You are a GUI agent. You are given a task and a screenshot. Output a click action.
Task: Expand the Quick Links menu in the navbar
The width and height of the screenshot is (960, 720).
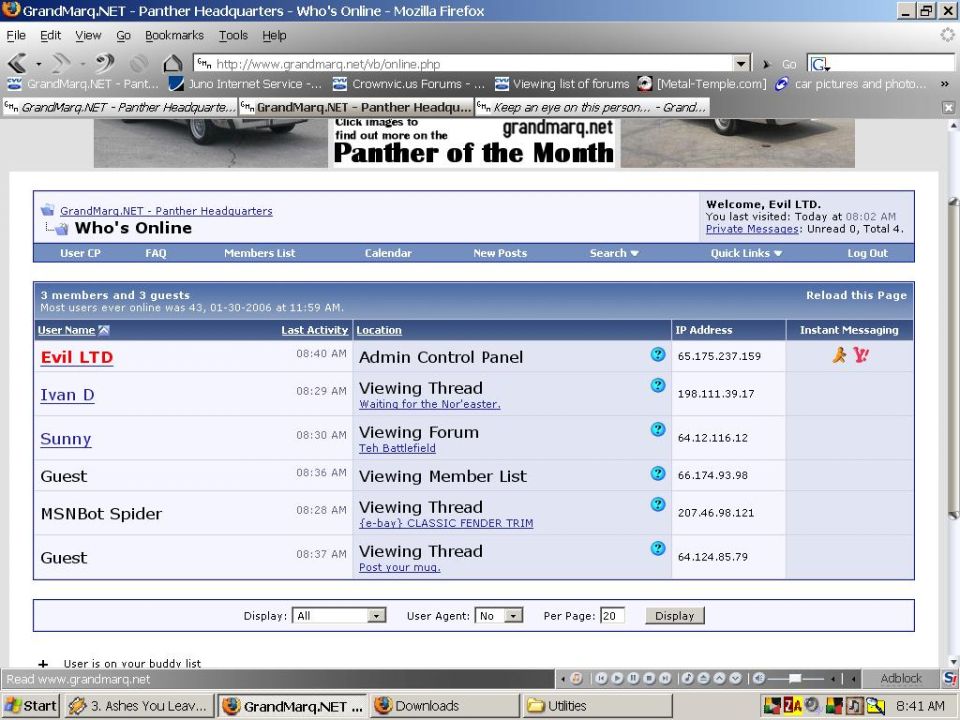point(746,253)
